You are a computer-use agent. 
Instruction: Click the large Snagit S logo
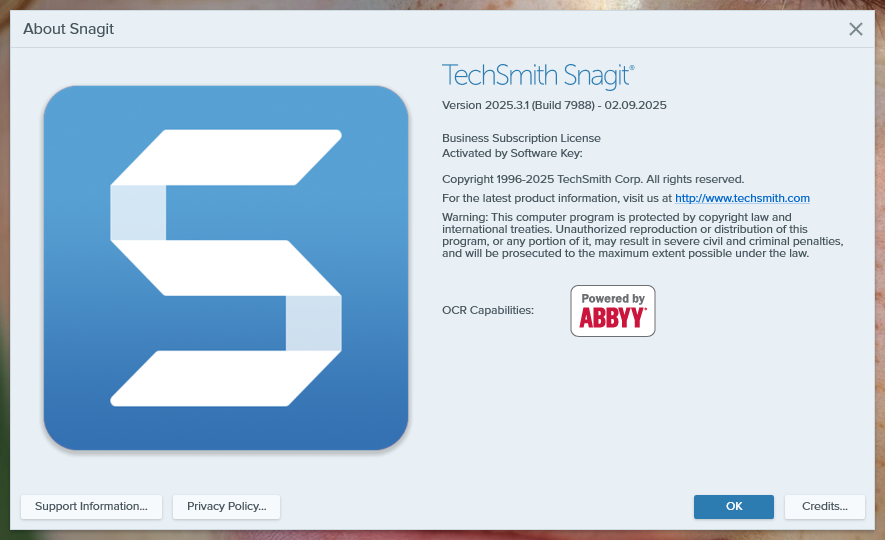coord(226,268)
